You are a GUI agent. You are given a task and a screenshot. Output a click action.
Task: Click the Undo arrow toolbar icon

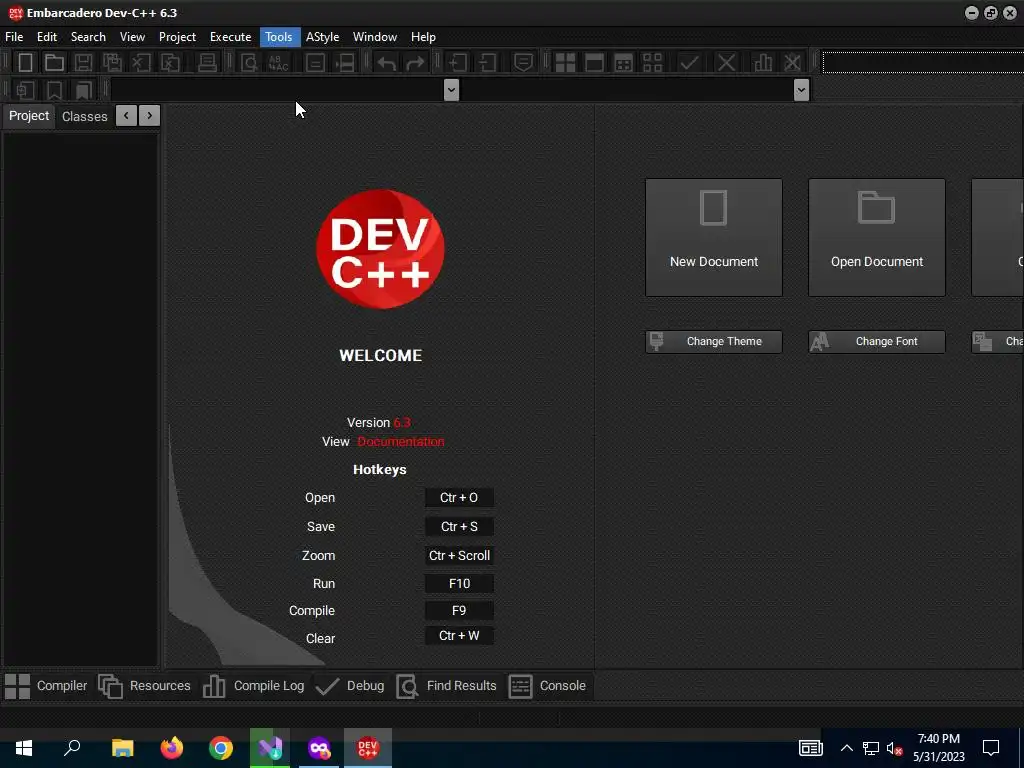point(387,63)
